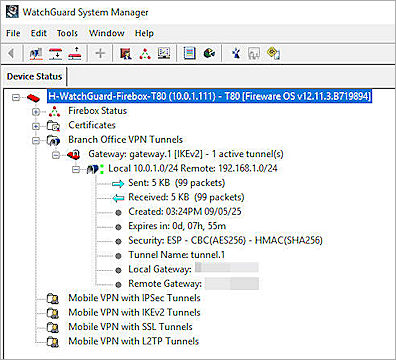The height and width of the screenshot is (360, 396).
Task: Click the Sent right-arrow icon
Action: pos(118,184)
